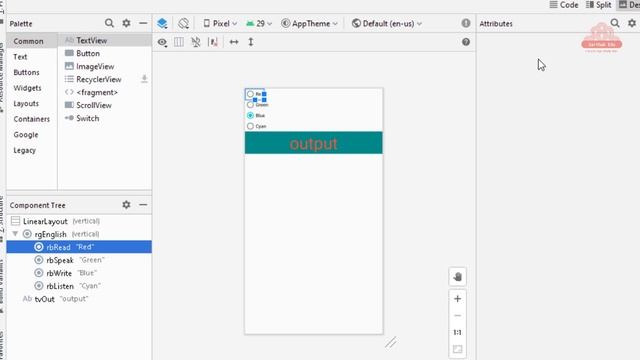Image resolution: width=640 pixels, height=360 pixels.
Task: Select rbRead "Red" tree row
Action: tap(79, 247)
